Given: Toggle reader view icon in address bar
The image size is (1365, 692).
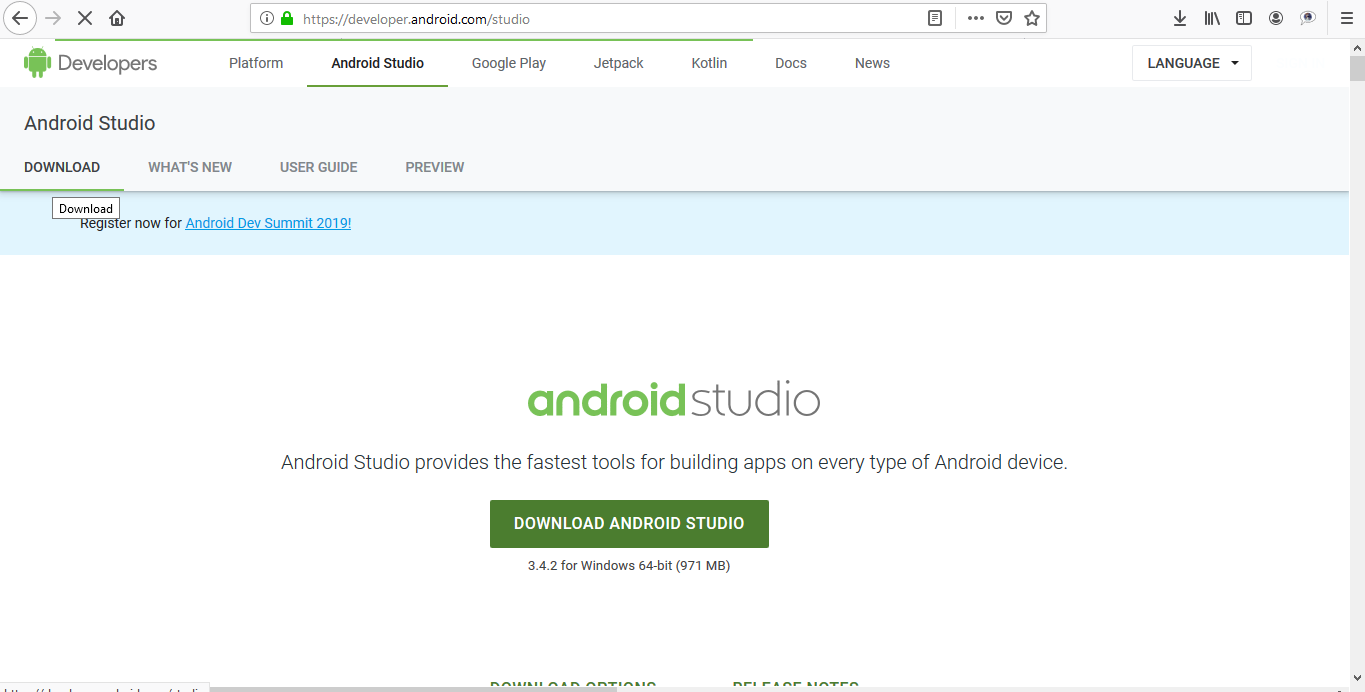Looking at the screenshot, I should 935,18.
